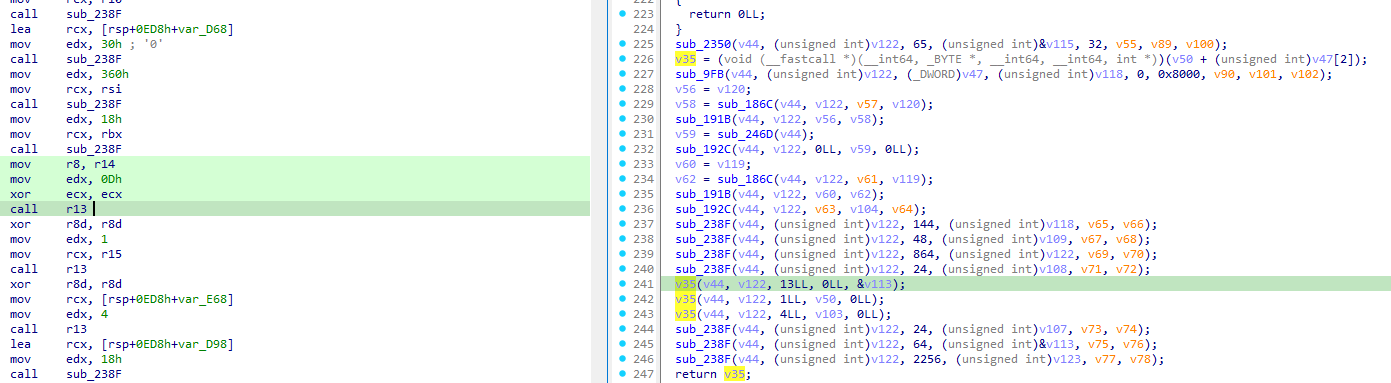
Task: Select 'v60 = v119;' statement
Action: (715, 164)
